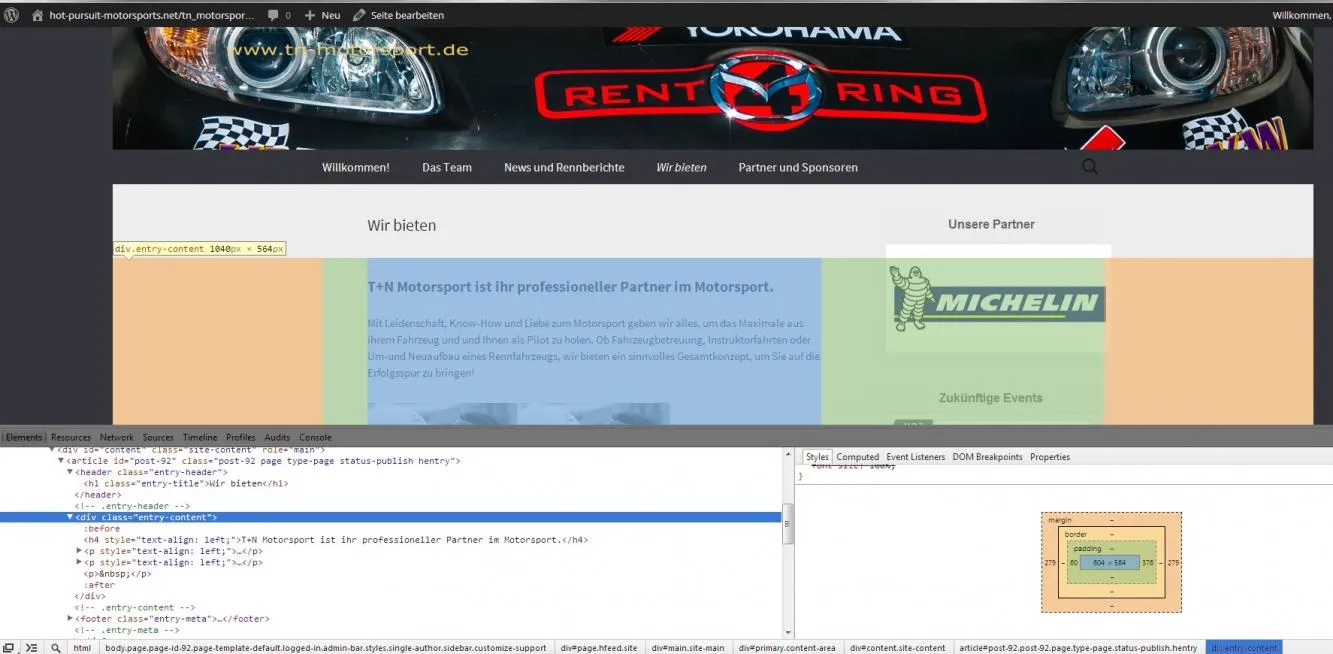Click the .entry-header comment line
1333x654 pixels.
click(x=132, y=506)
